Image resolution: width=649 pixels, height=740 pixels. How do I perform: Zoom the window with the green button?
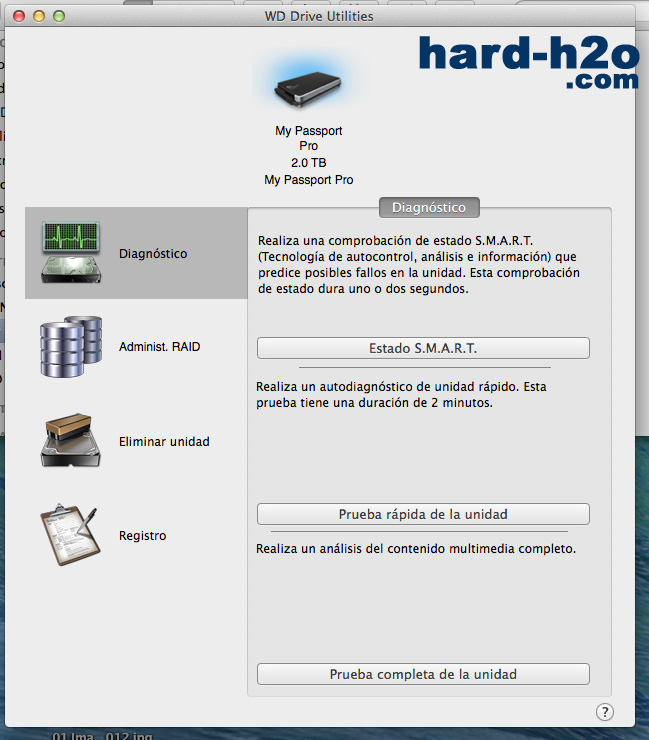click(x=59, y=17)
